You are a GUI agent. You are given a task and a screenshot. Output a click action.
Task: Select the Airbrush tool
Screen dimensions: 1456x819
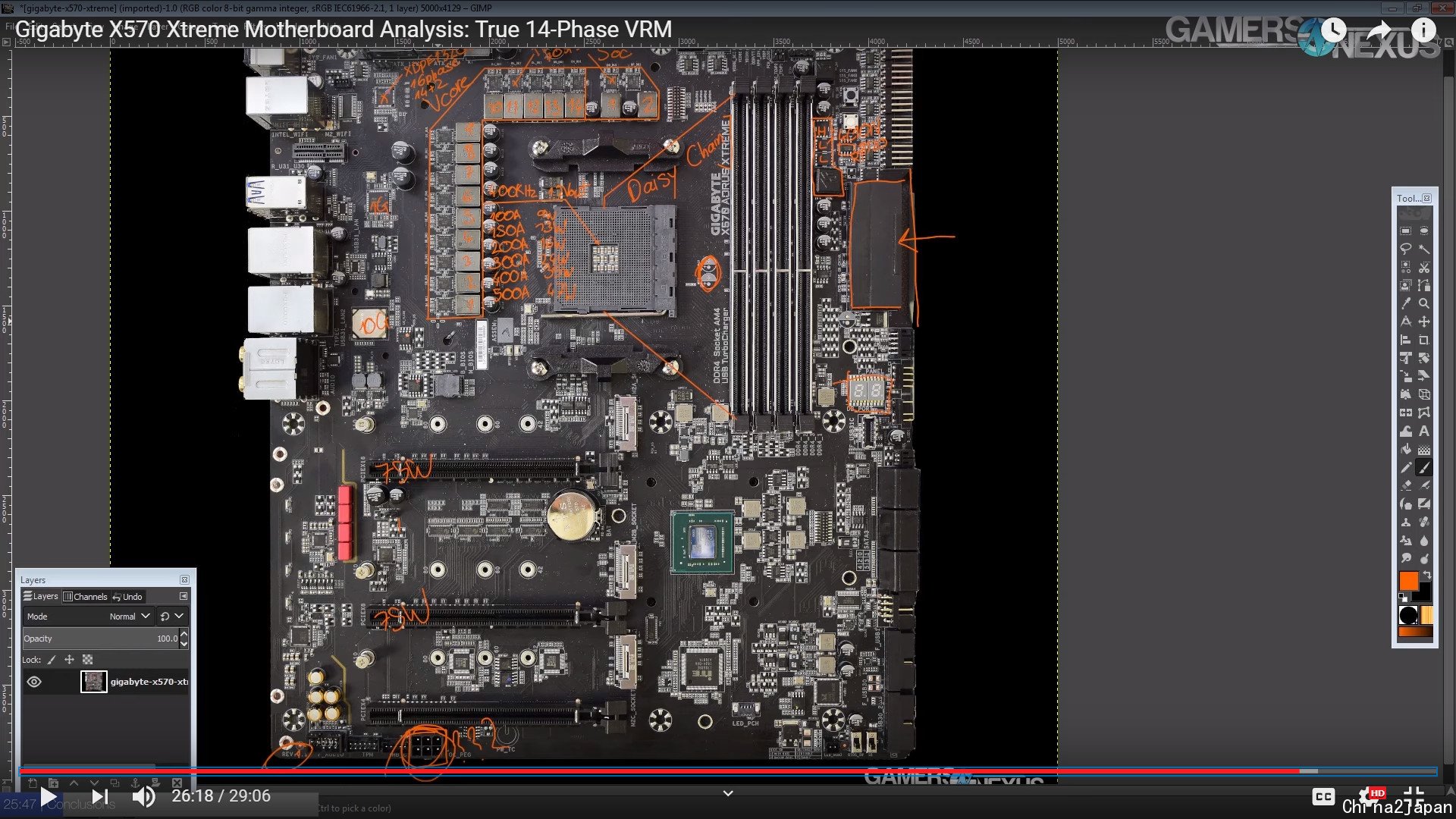pos(1424,485)
